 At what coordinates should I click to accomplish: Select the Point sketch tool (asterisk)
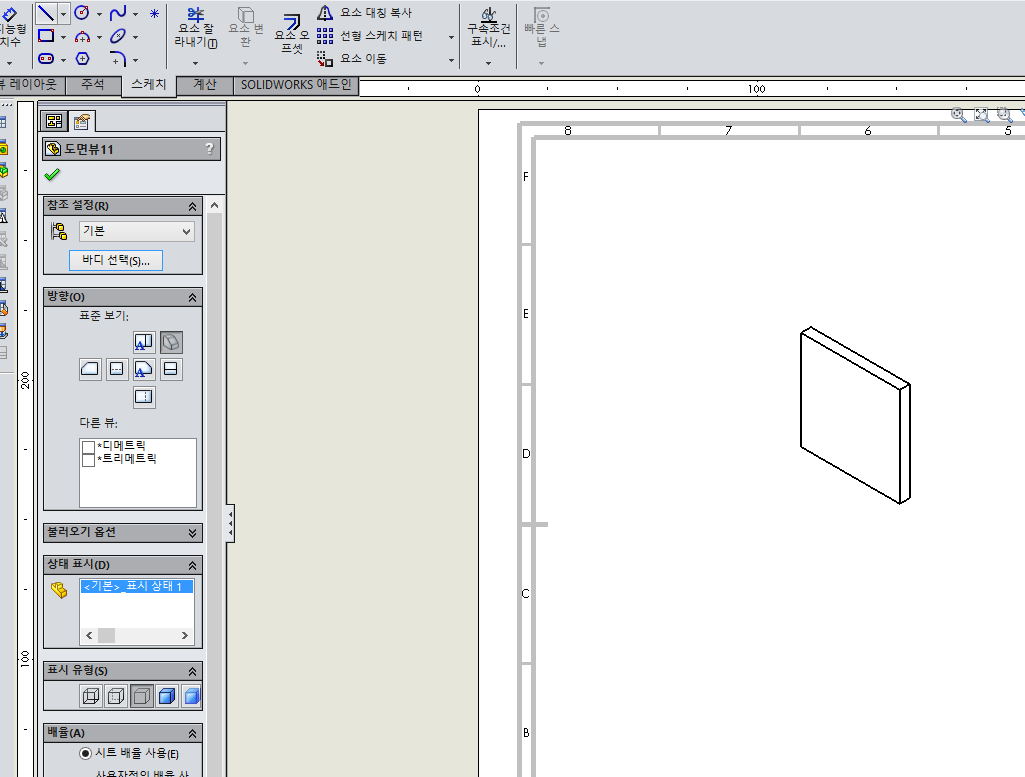tap(154, 13)
